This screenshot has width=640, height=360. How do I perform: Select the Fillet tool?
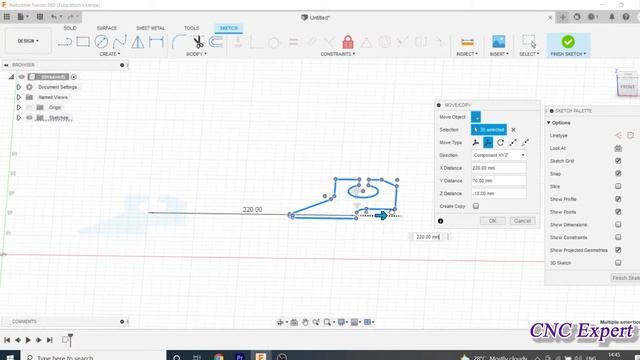tap(178, 42)
